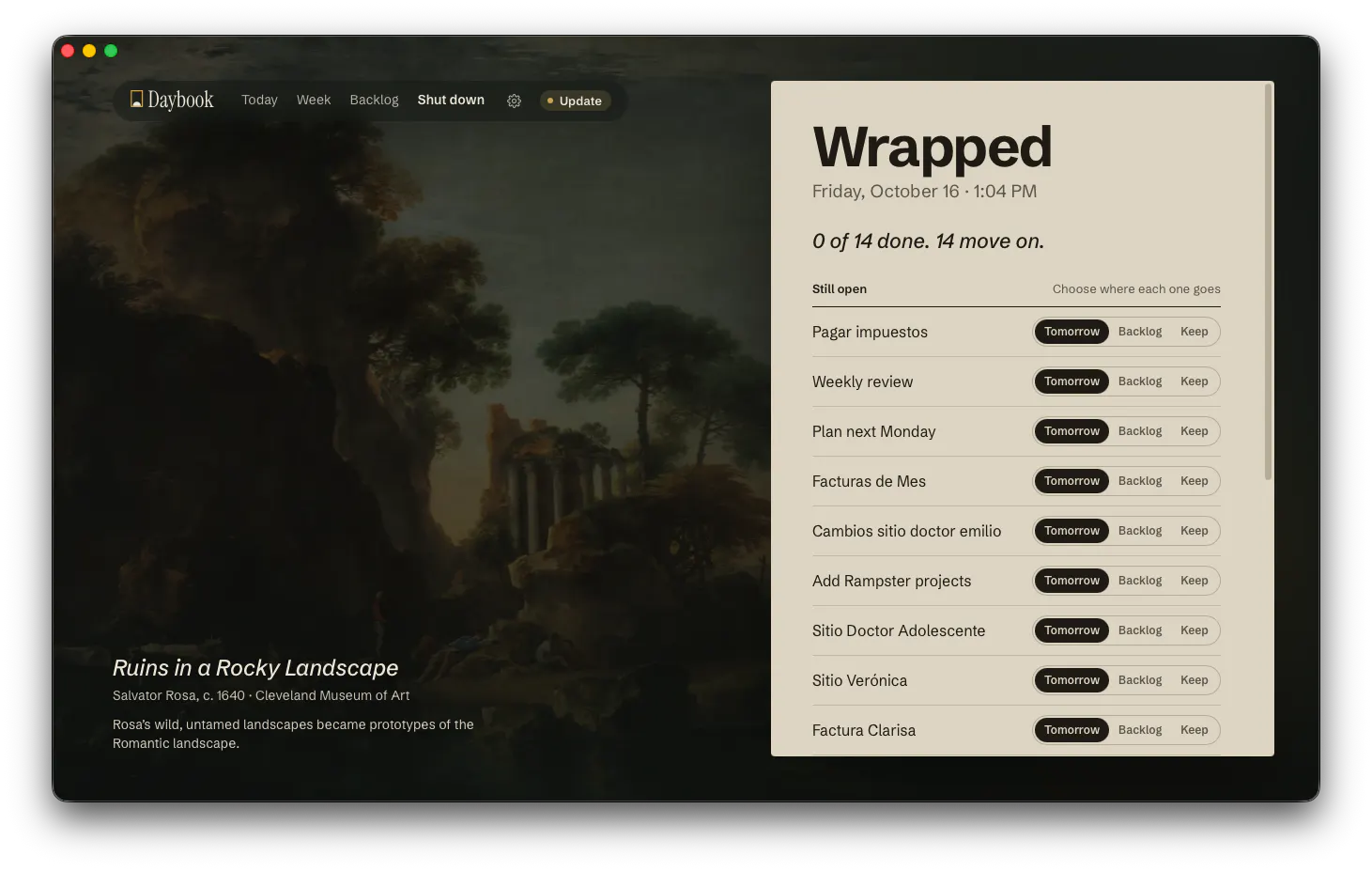Screen dimensions: 1372x871
Task: Click the Update button
Action: 575,101
